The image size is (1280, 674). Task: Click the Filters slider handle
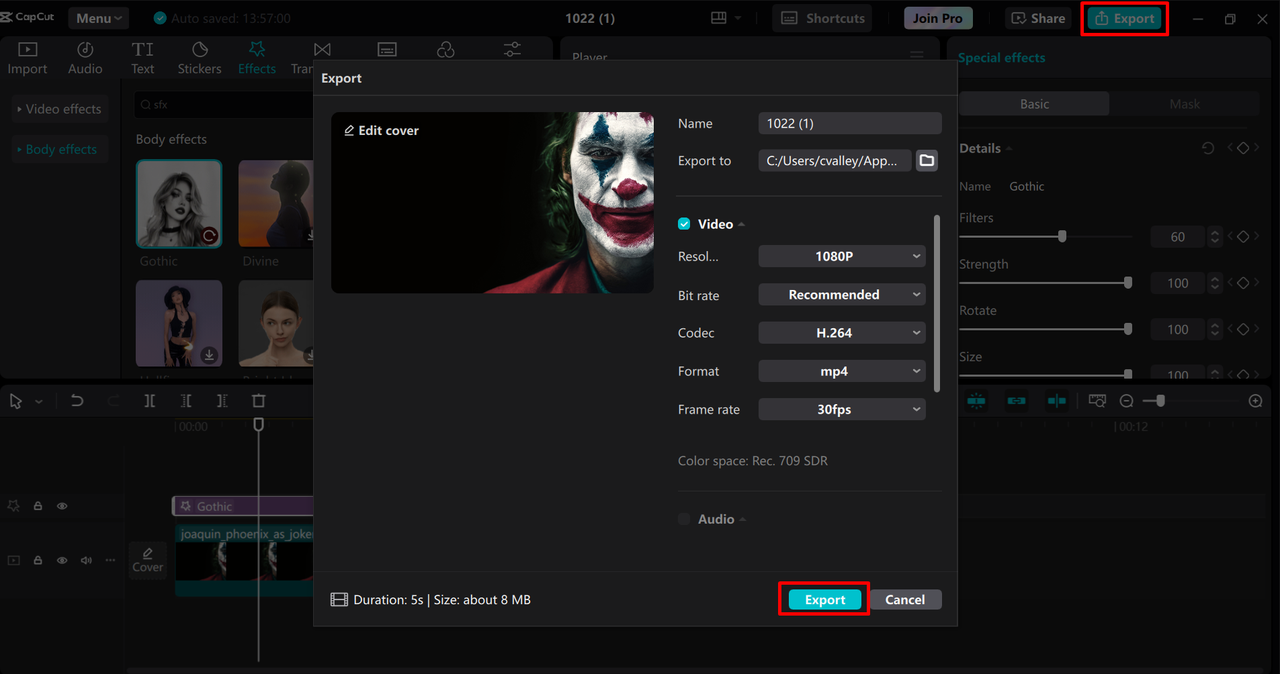(x=1062, y=236)
